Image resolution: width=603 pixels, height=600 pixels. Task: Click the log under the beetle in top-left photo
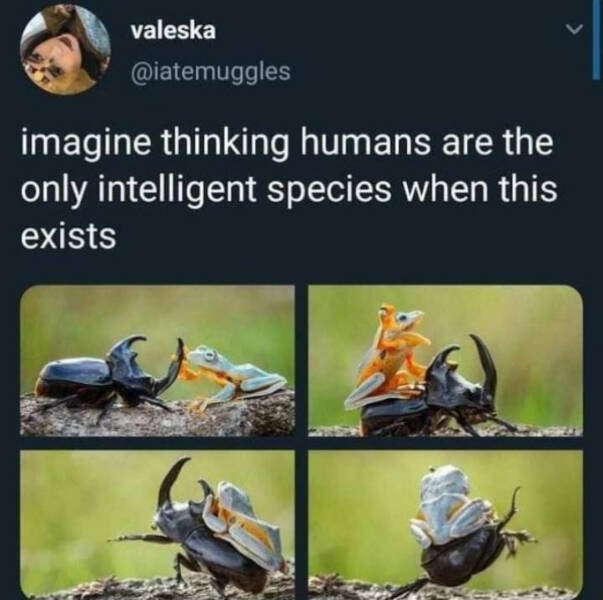pos(157,417)
